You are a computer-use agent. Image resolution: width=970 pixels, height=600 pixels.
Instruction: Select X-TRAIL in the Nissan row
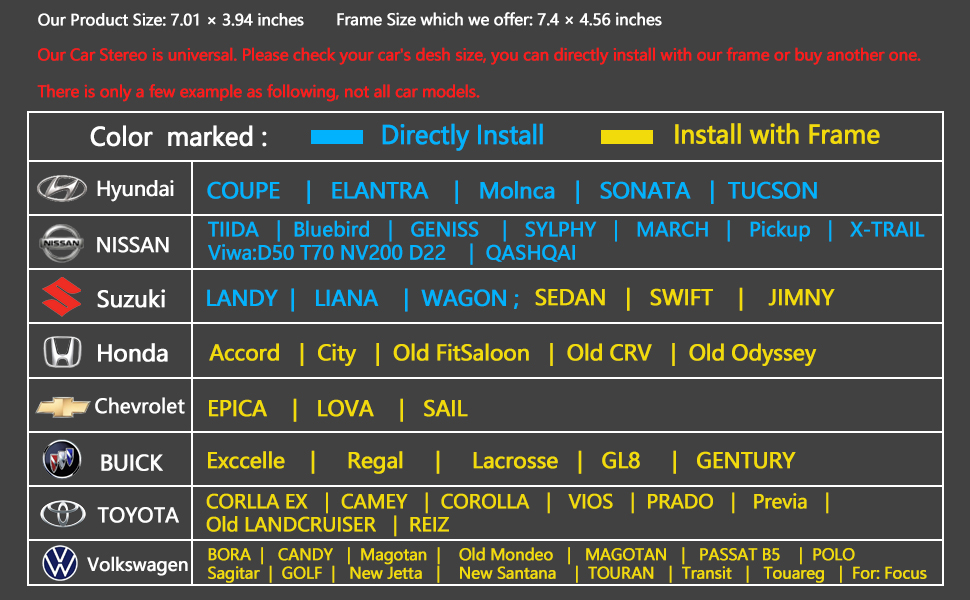click(886, 229)
